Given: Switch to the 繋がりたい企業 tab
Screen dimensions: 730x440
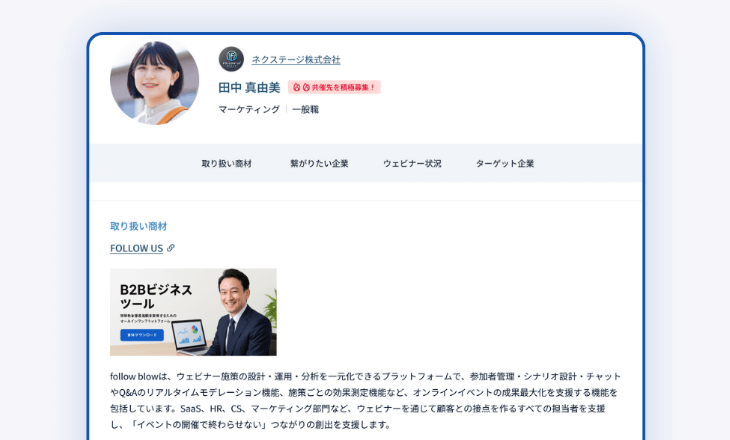Looking at the screenshot, I should click(319, 163).
